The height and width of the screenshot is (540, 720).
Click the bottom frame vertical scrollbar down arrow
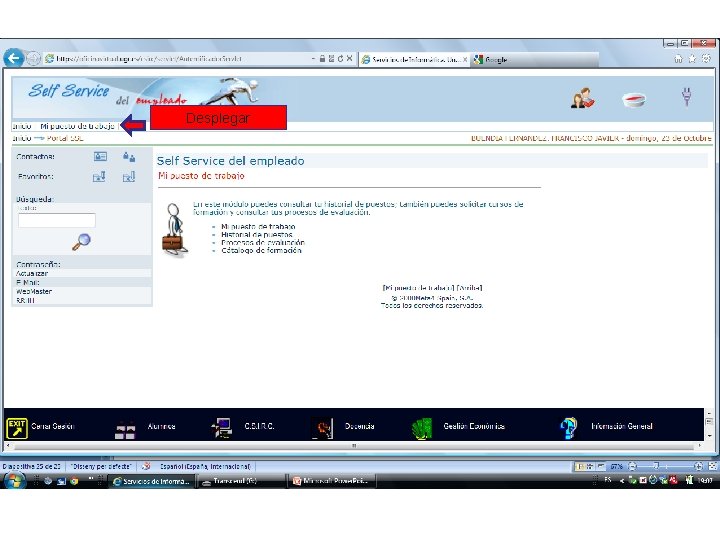709,435
